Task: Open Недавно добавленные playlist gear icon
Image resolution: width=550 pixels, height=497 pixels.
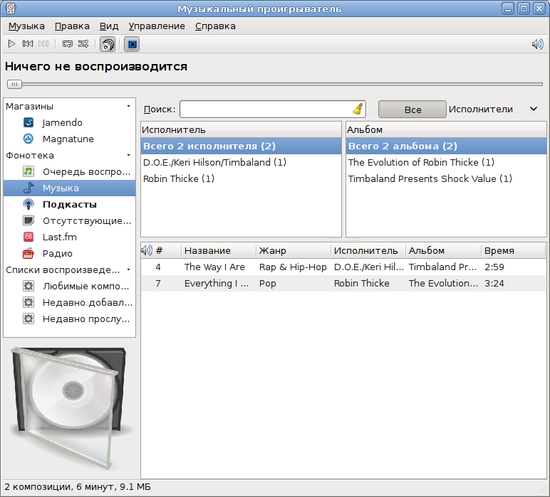Action: tap(28, 302)
